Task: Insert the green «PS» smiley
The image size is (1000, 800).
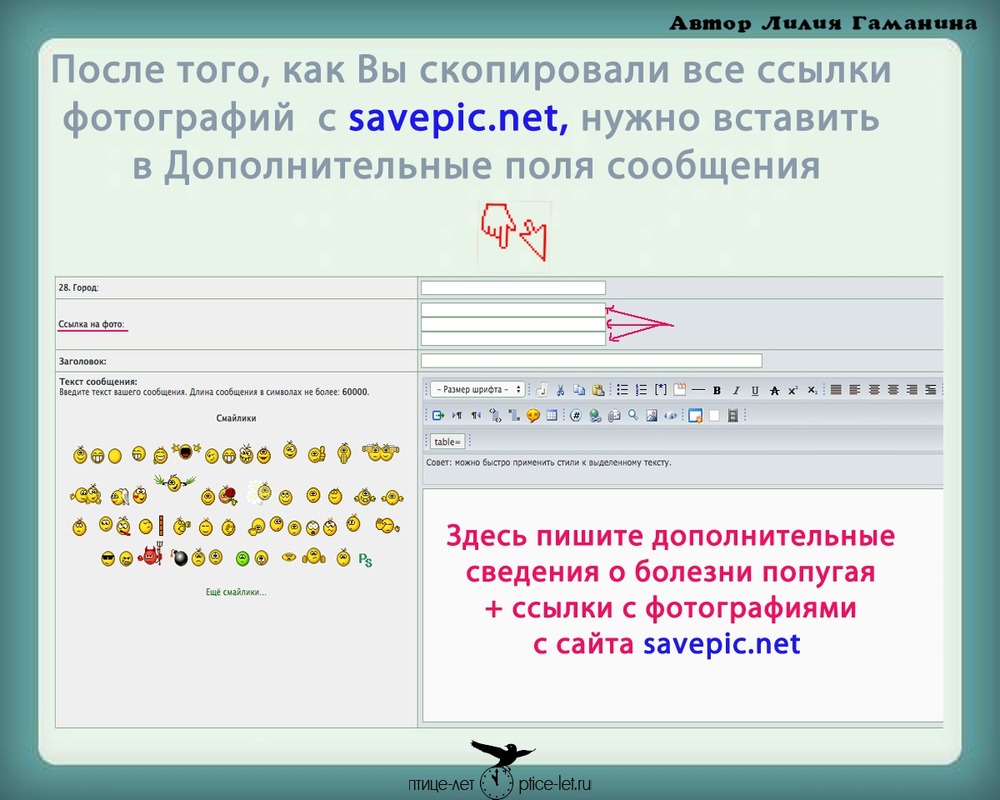Action: coord(365,559)
